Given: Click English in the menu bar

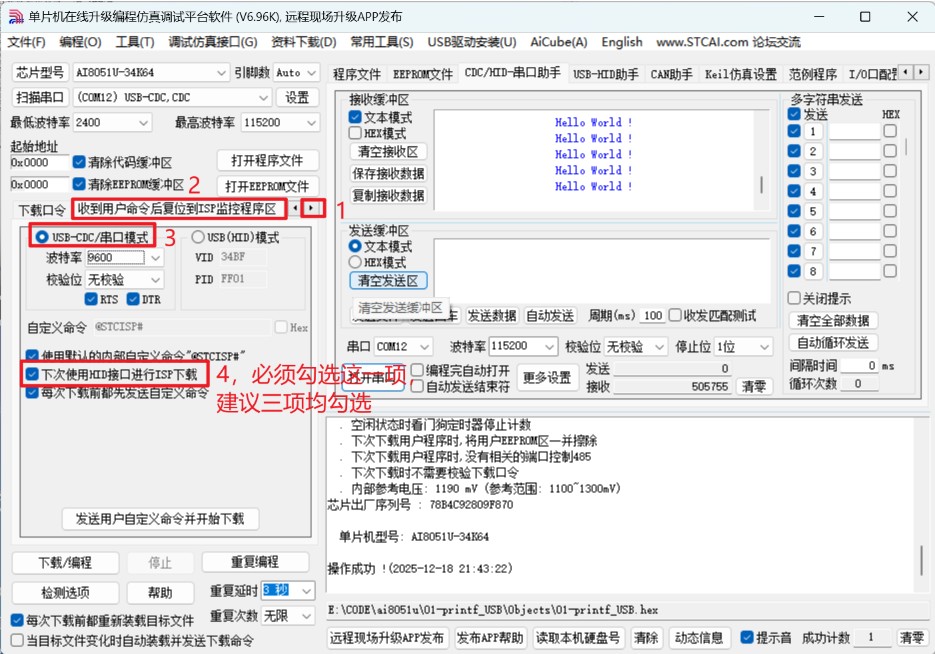Looking at the screenshot, I should tap(621, 42).
